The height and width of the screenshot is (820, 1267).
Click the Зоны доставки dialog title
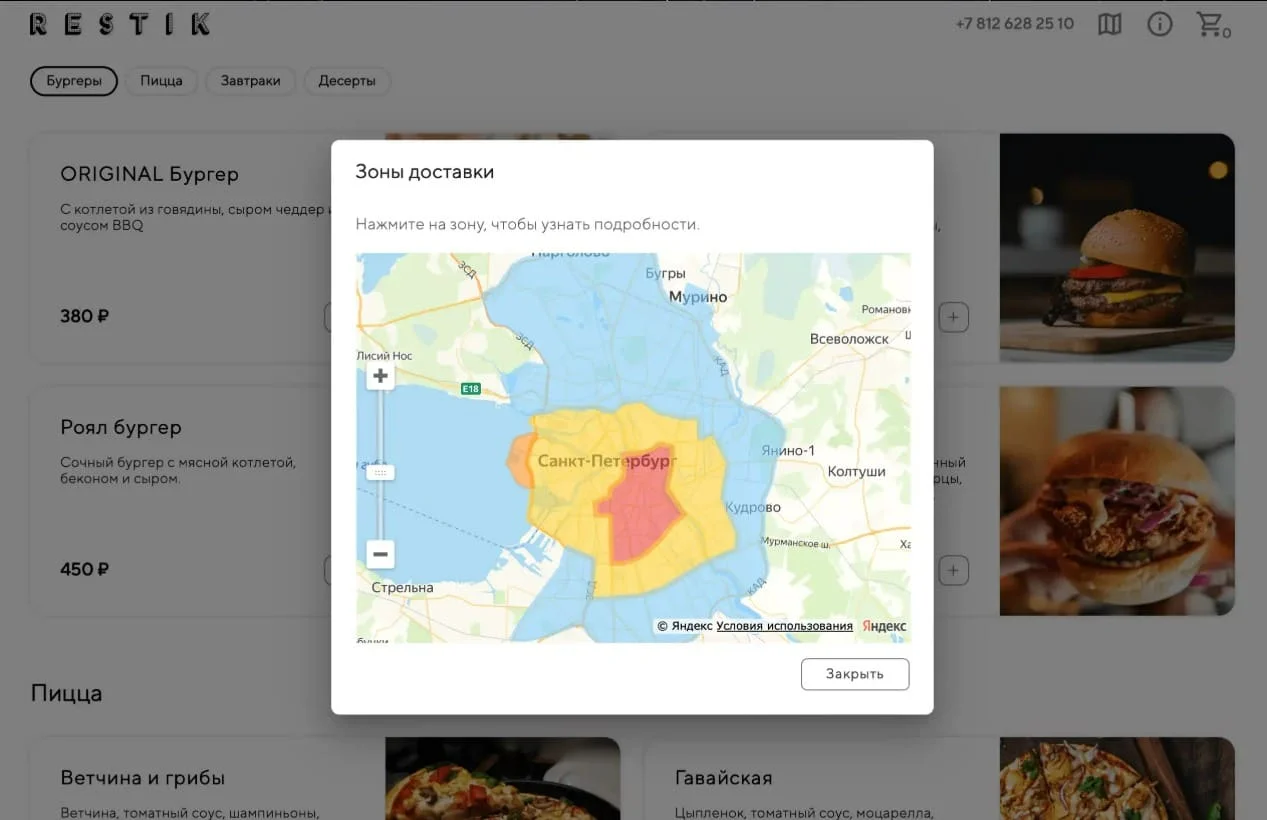tap(425, 172)
